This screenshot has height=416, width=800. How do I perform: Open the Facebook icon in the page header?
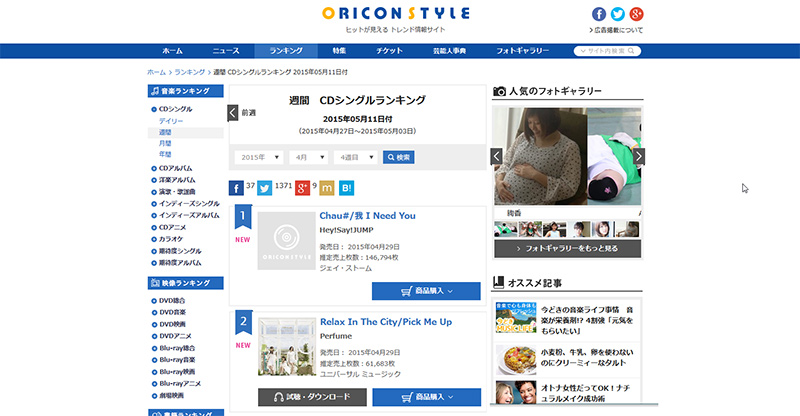pos(599,14)
